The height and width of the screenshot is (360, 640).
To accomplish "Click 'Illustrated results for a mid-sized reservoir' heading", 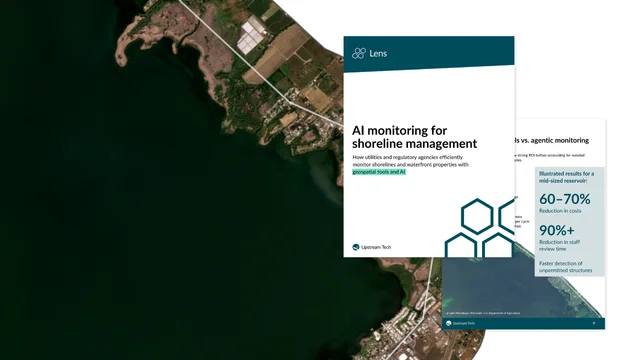I will click(x=567, y=177).
